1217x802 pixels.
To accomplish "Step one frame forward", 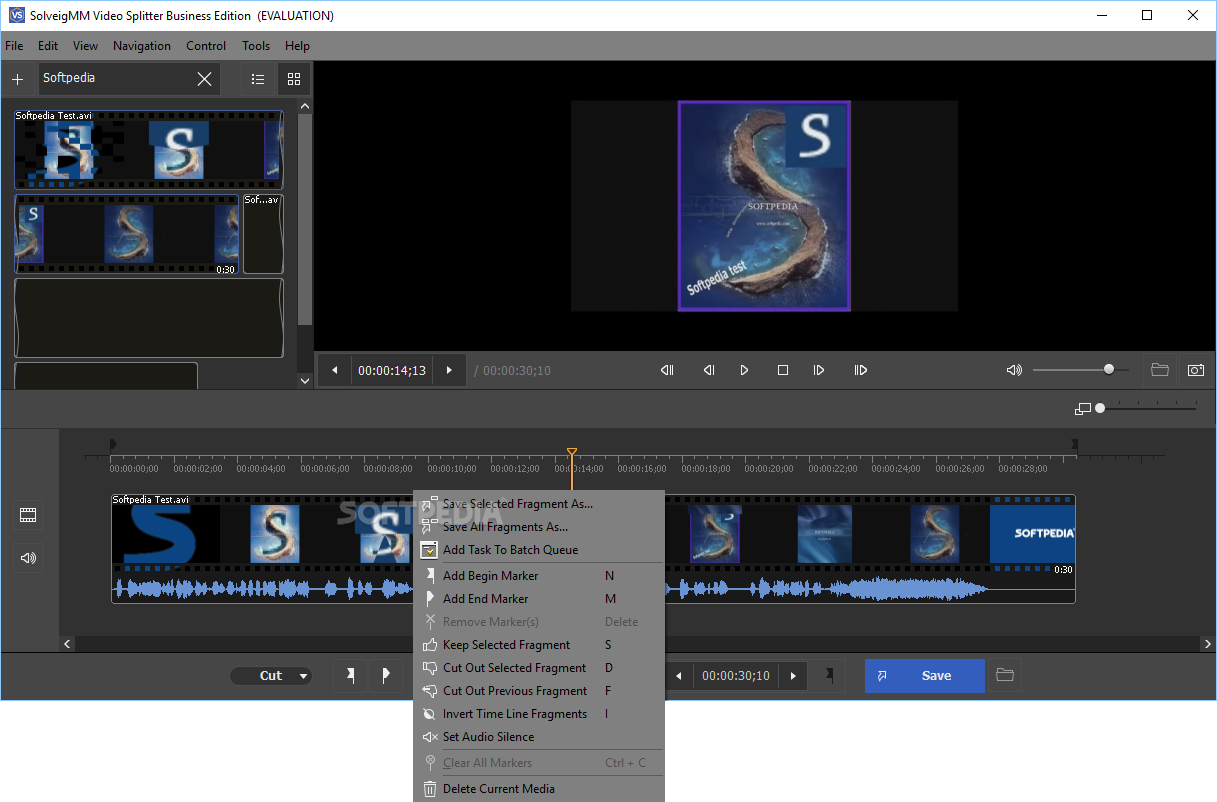I will (819, 370).
